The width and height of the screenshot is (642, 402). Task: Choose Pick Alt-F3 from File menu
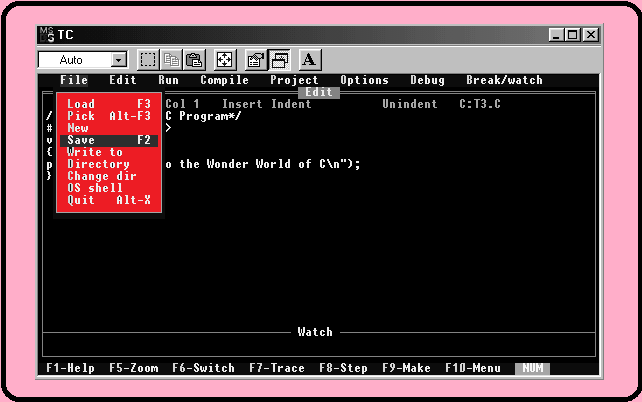[x=109, y=116]
